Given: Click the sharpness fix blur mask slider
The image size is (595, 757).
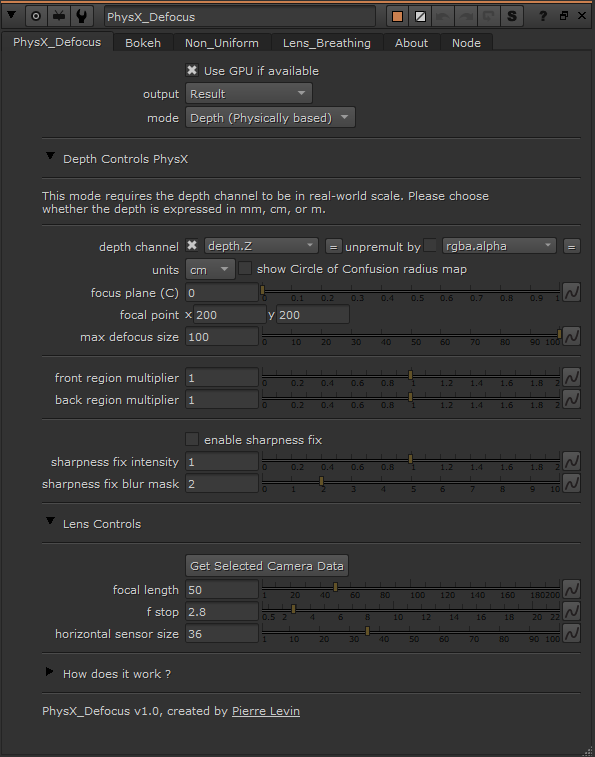Looking at the screenshot, I should click(x=411, y=481).
